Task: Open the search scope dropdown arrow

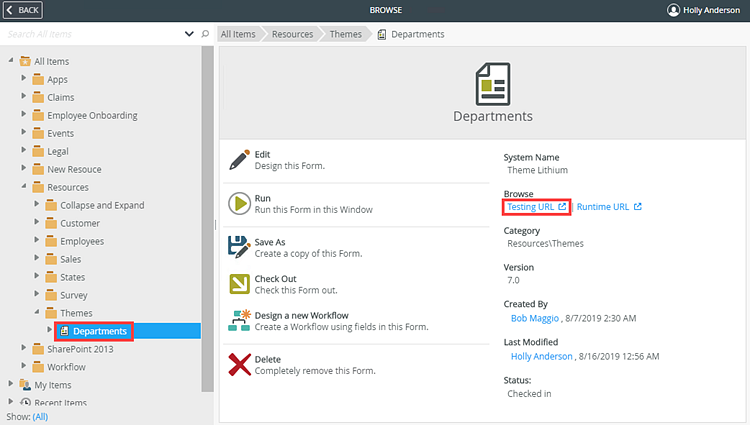Action: point(190,34)
